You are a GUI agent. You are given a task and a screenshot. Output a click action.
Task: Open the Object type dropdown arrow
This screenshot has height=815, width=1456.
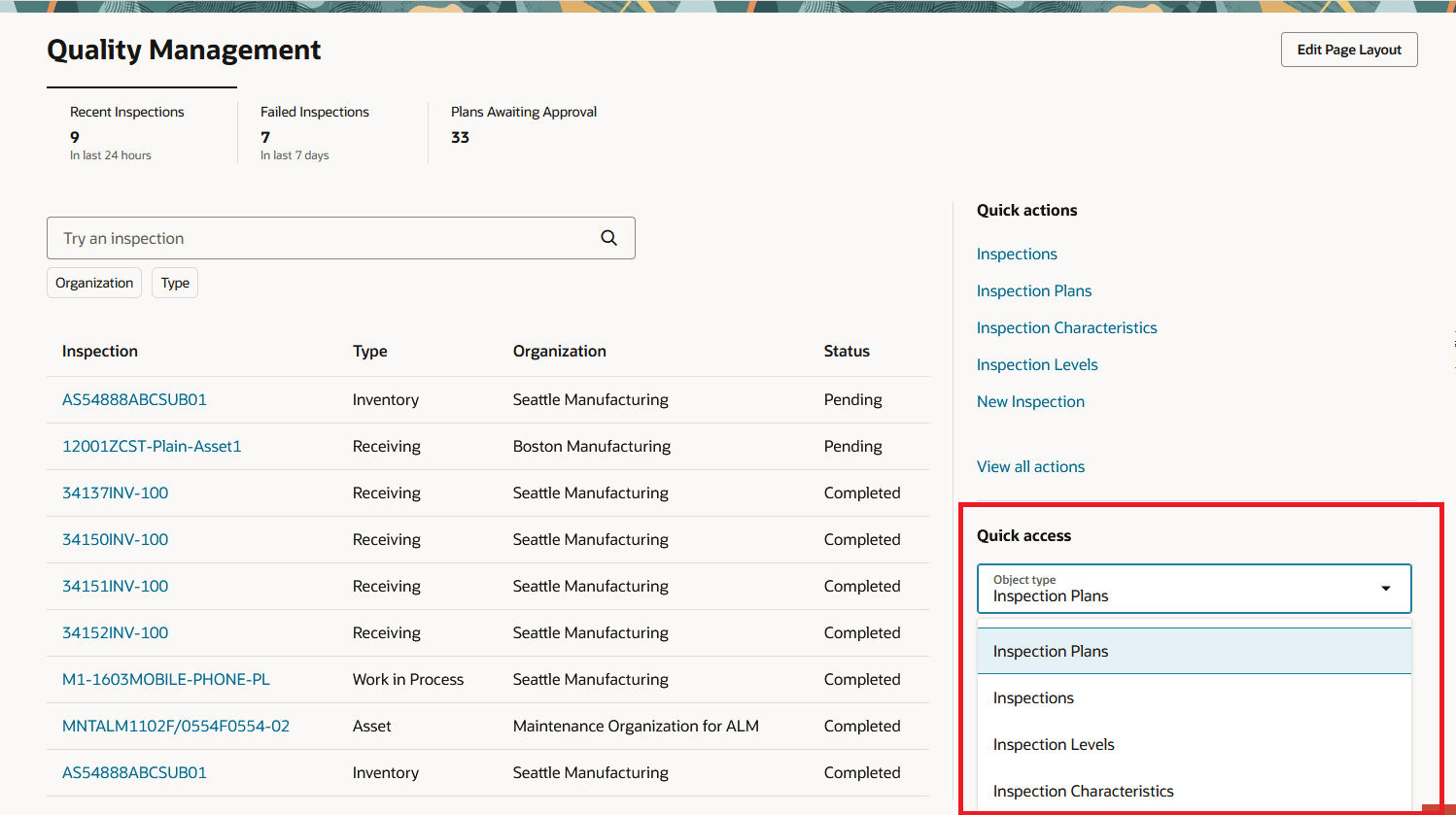click(1386, 588)
